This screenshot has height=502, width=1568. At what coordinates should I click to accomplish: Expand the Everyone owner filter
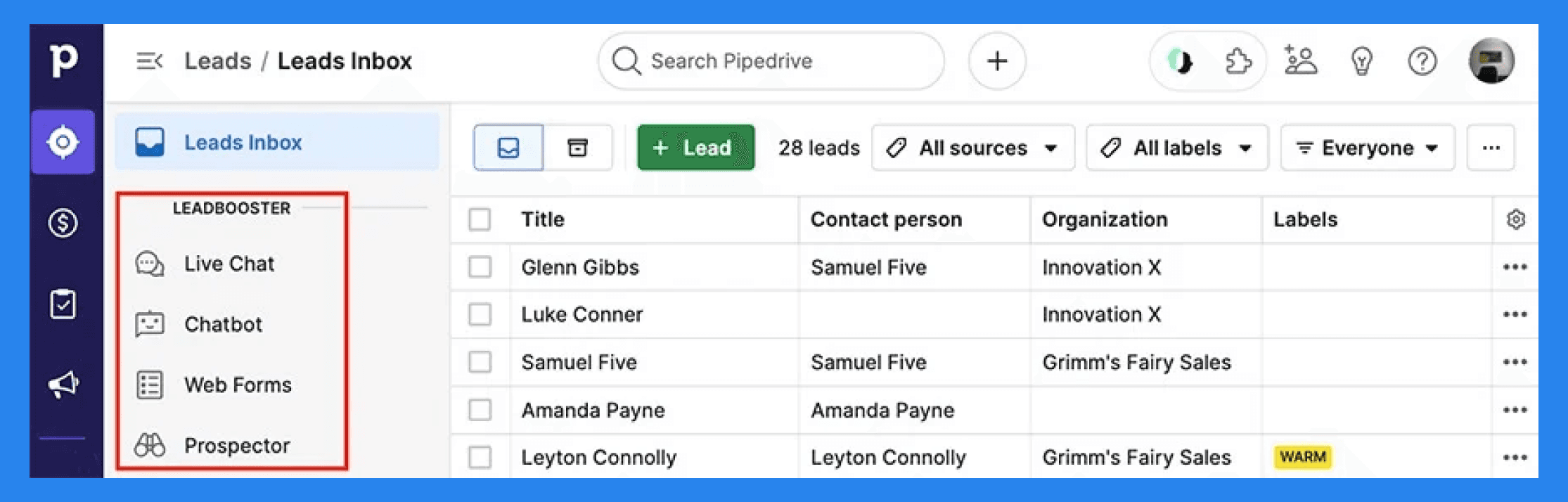coord(1368,148)
